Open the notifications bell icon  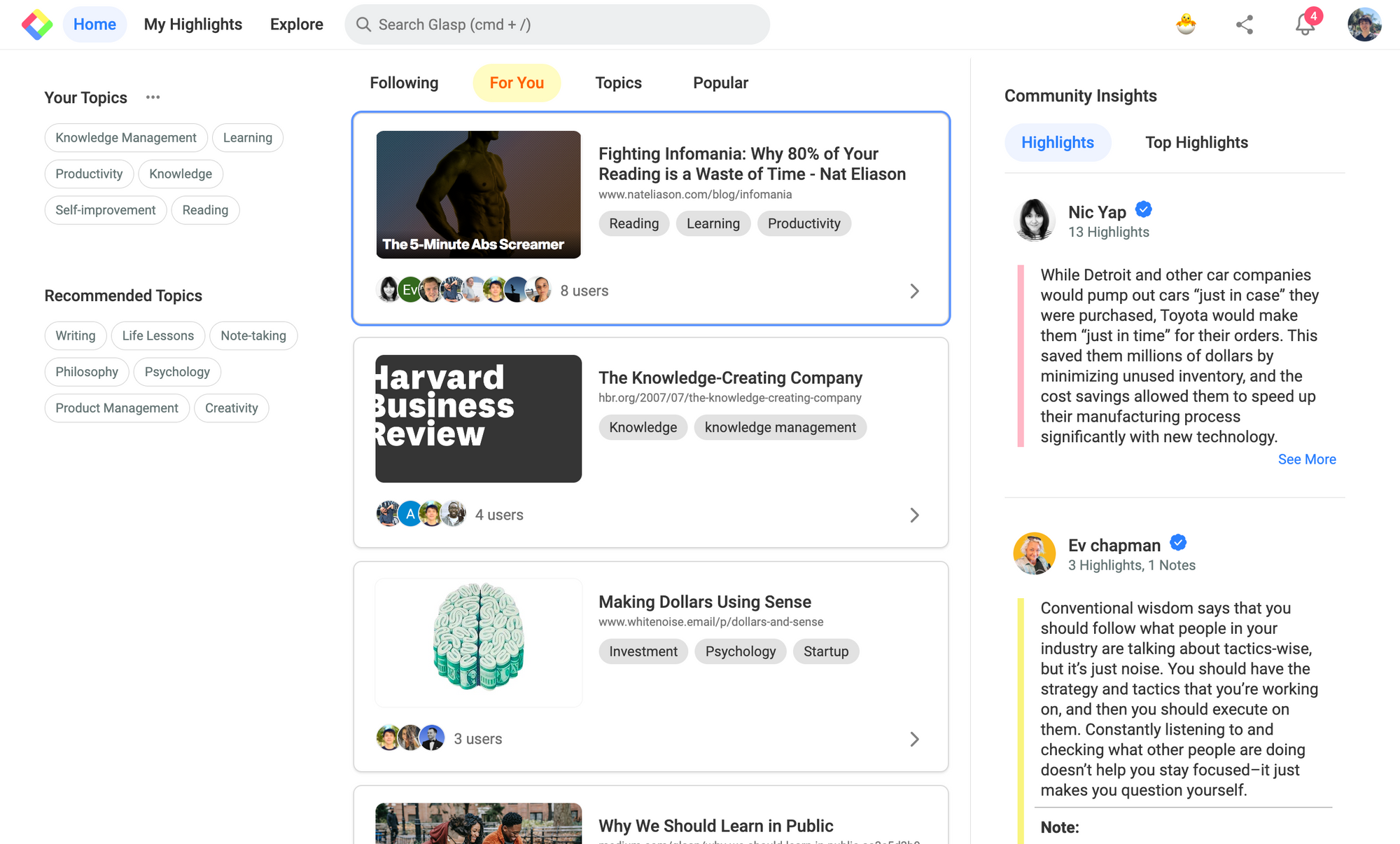[1305, 25]
